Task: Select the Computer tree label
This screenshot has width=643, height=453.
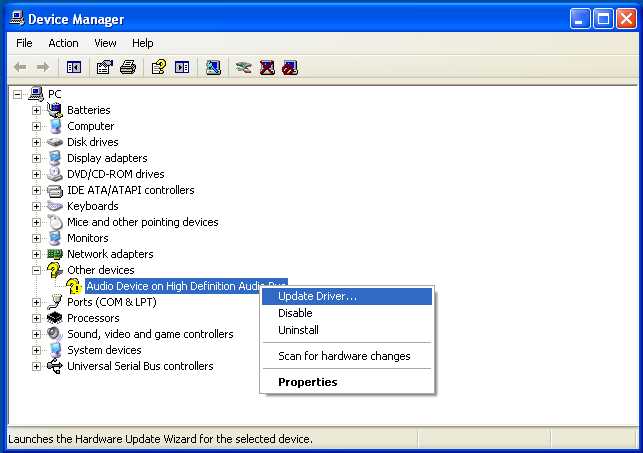Action: [91, 126]
